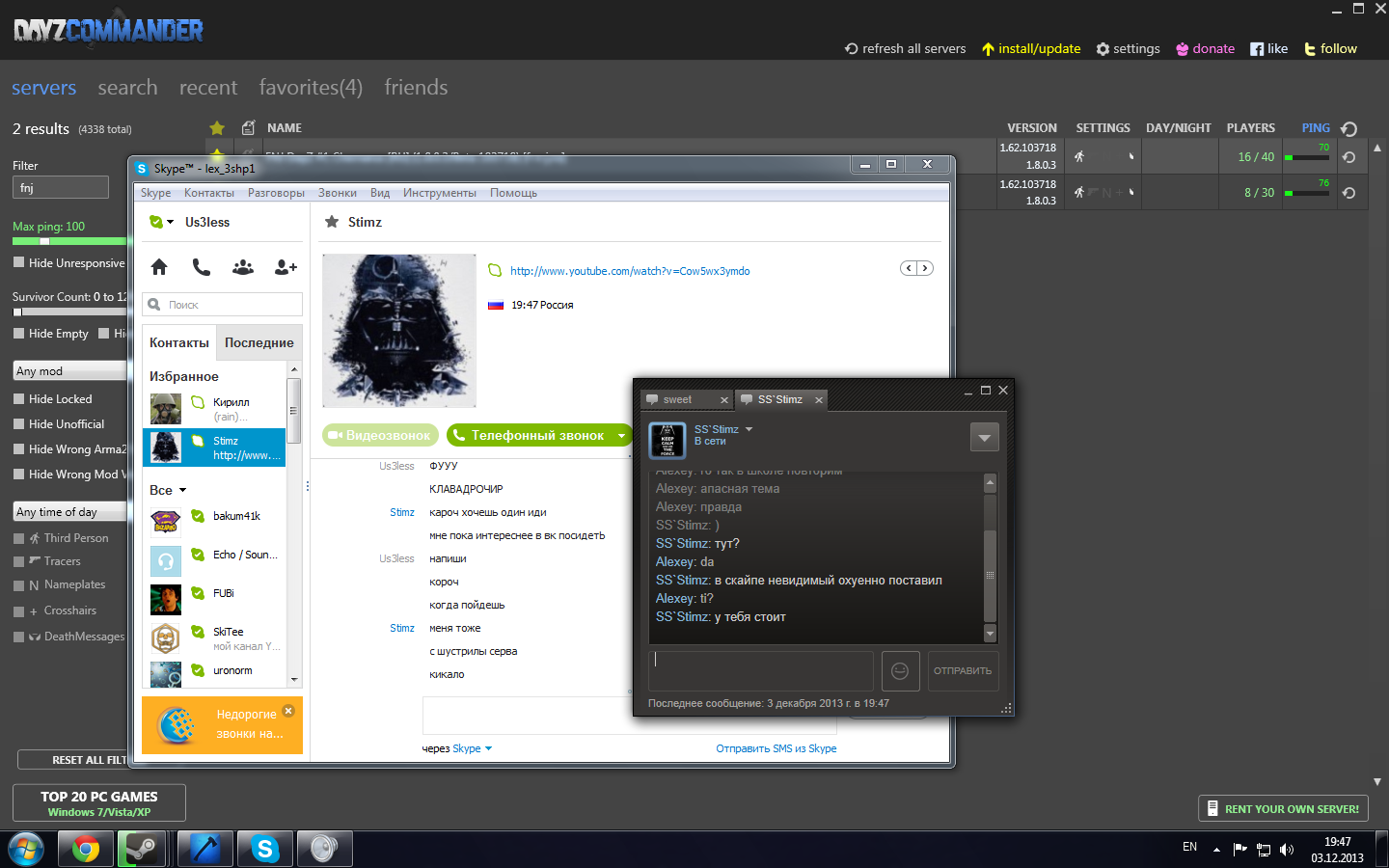Enable the Hide Locked filter

click(18, 398)
